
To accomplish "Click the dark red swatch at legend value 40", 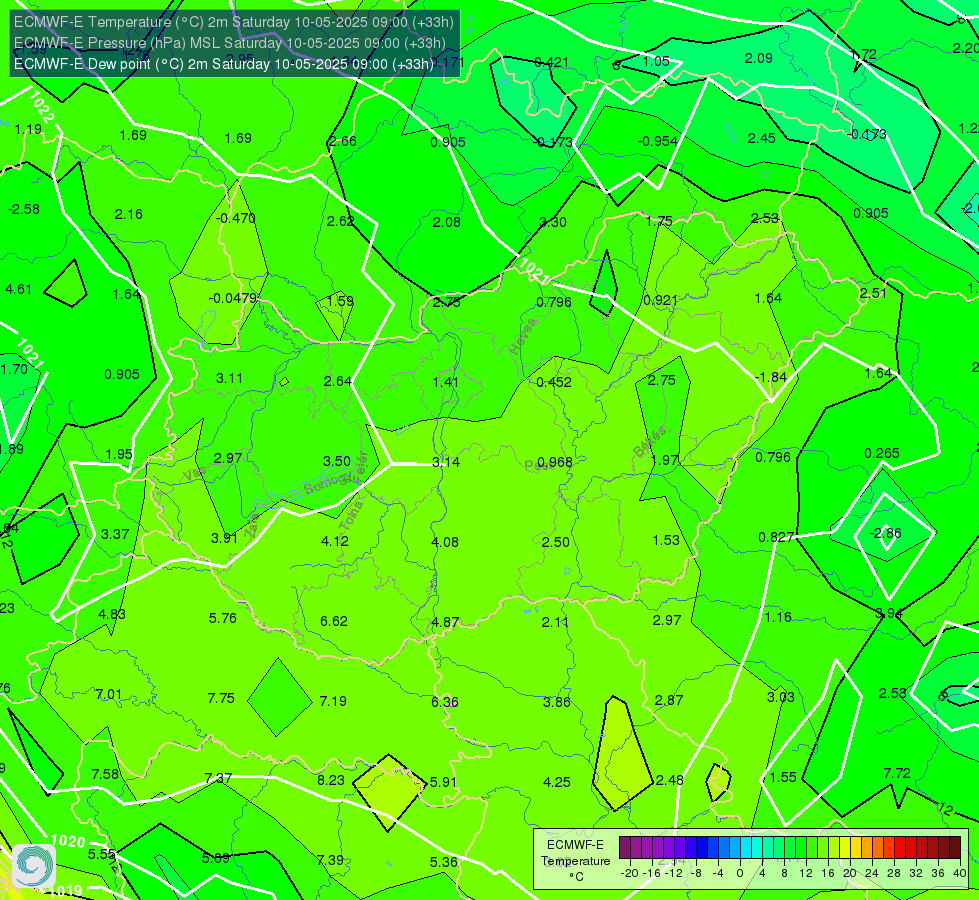I will pyautogui.click(x=955, y=848).
